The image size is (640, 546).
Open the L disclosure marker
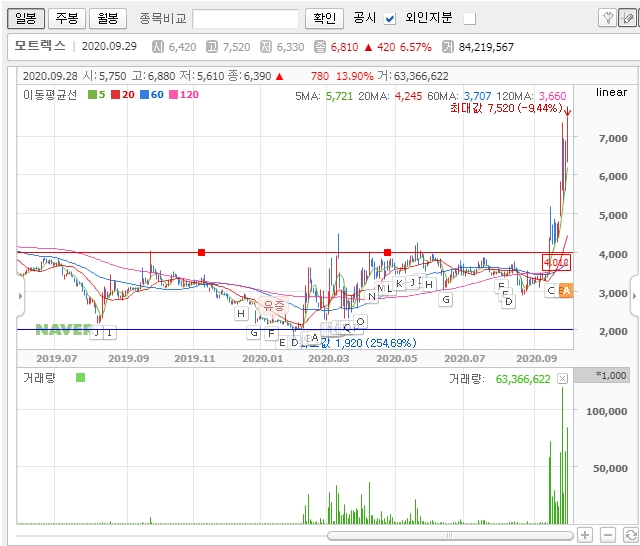[x=389, y=289]
